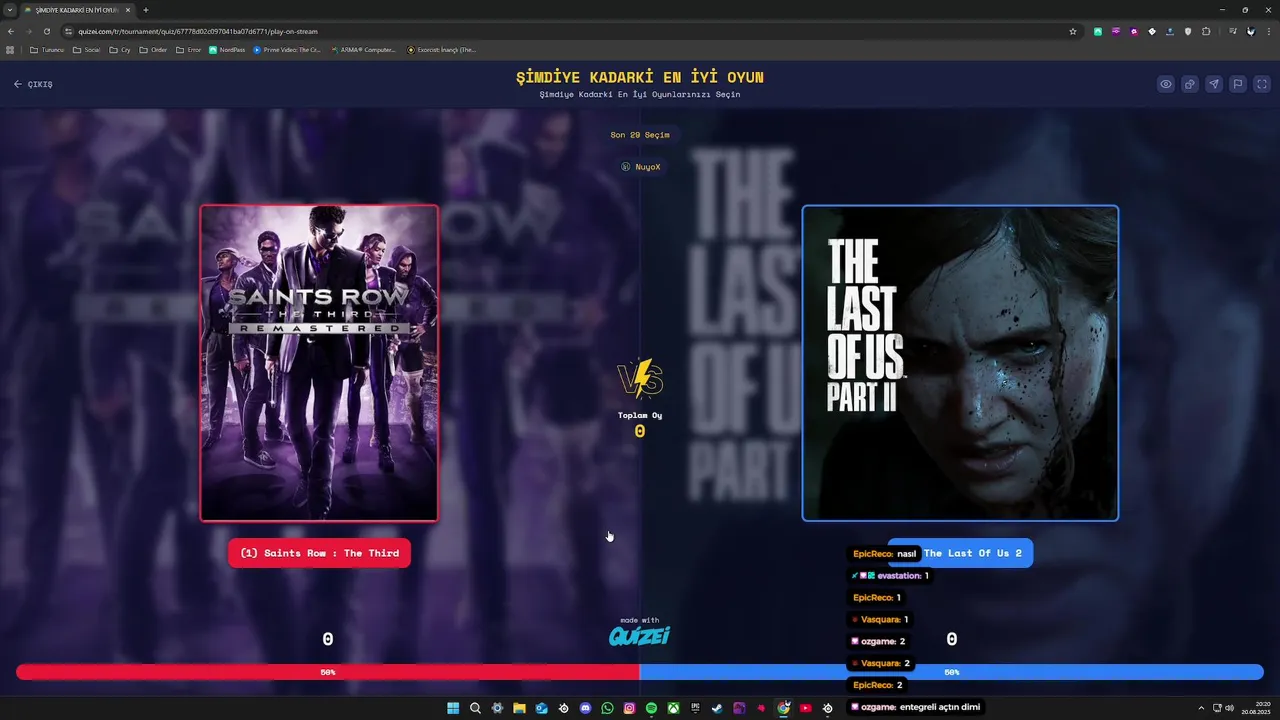Go back with the browser back arrow
This screenshot has width=1280, height=720.
(x=10, y=31)
